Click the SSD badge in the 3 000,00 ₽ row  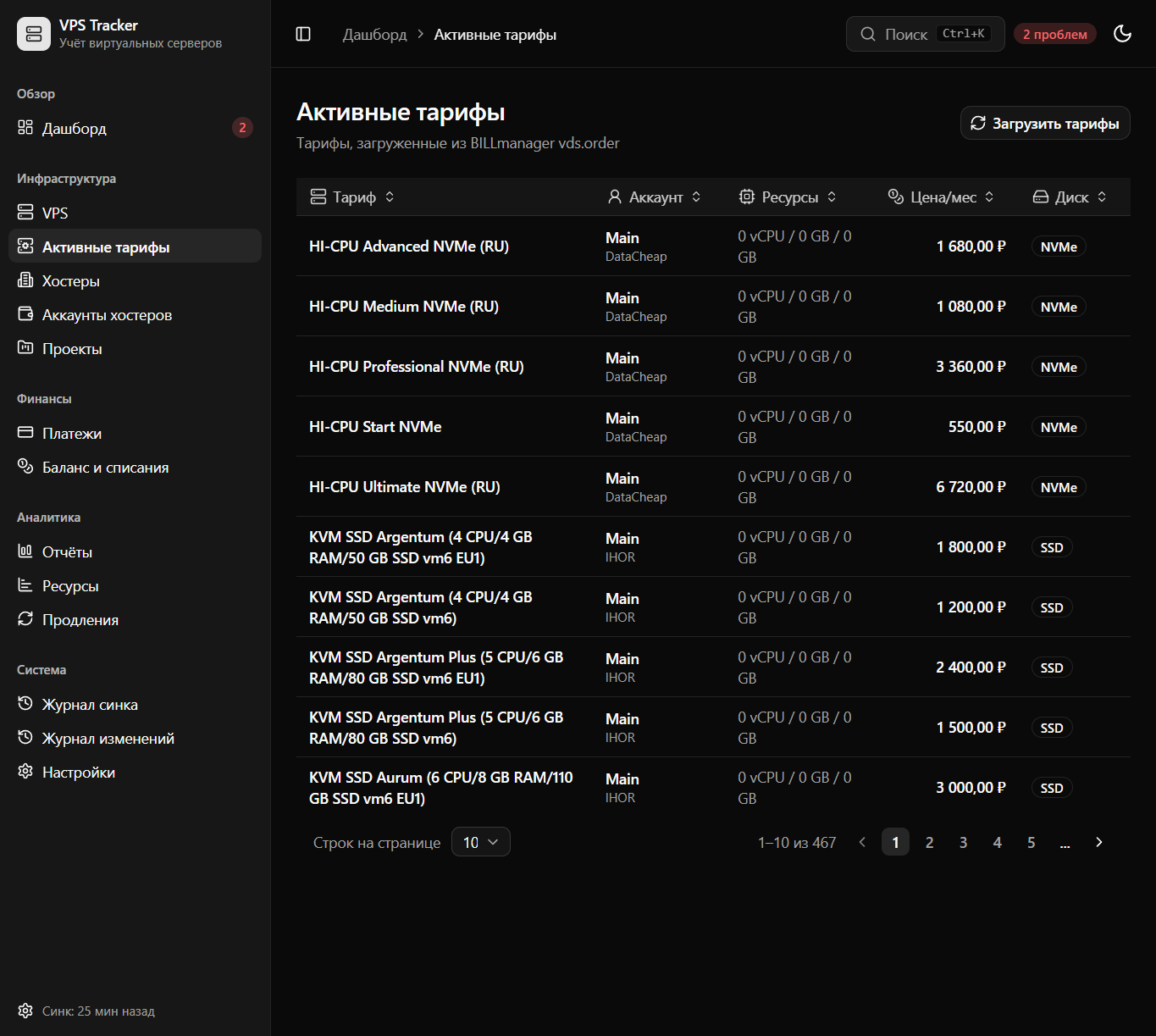pyautogui.click(x=1052, y=788)
